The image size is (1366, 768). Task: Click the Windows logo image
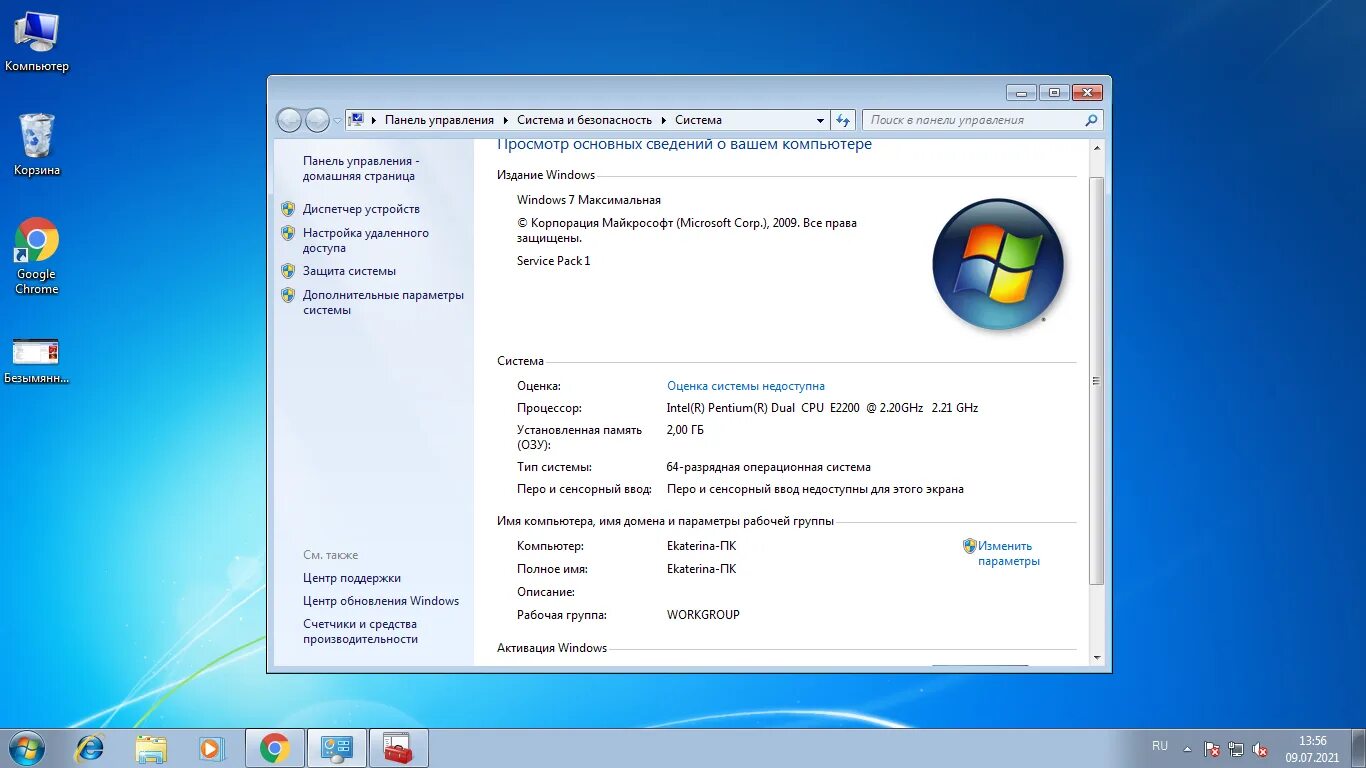998,265
